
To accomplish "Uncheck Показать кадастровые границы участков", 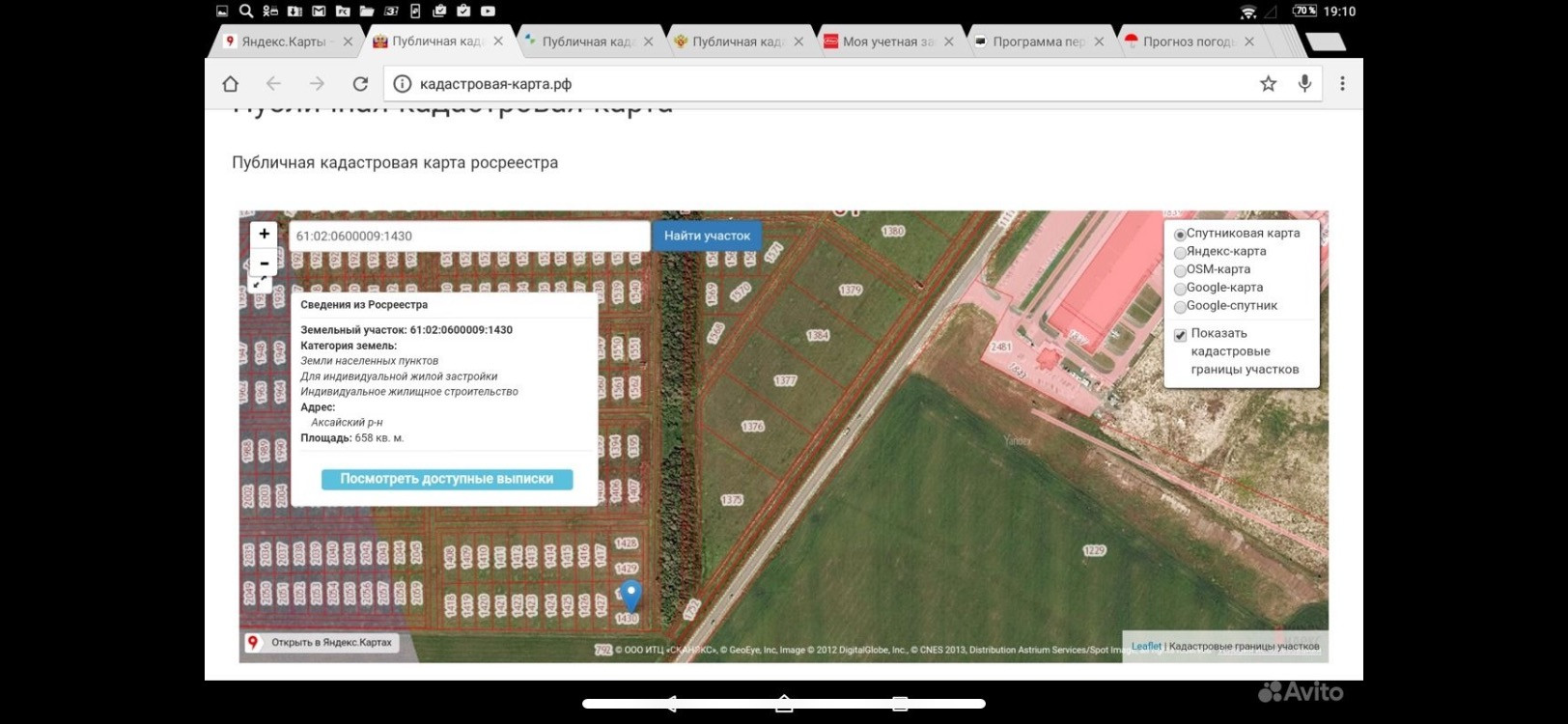I will 1180,335.
